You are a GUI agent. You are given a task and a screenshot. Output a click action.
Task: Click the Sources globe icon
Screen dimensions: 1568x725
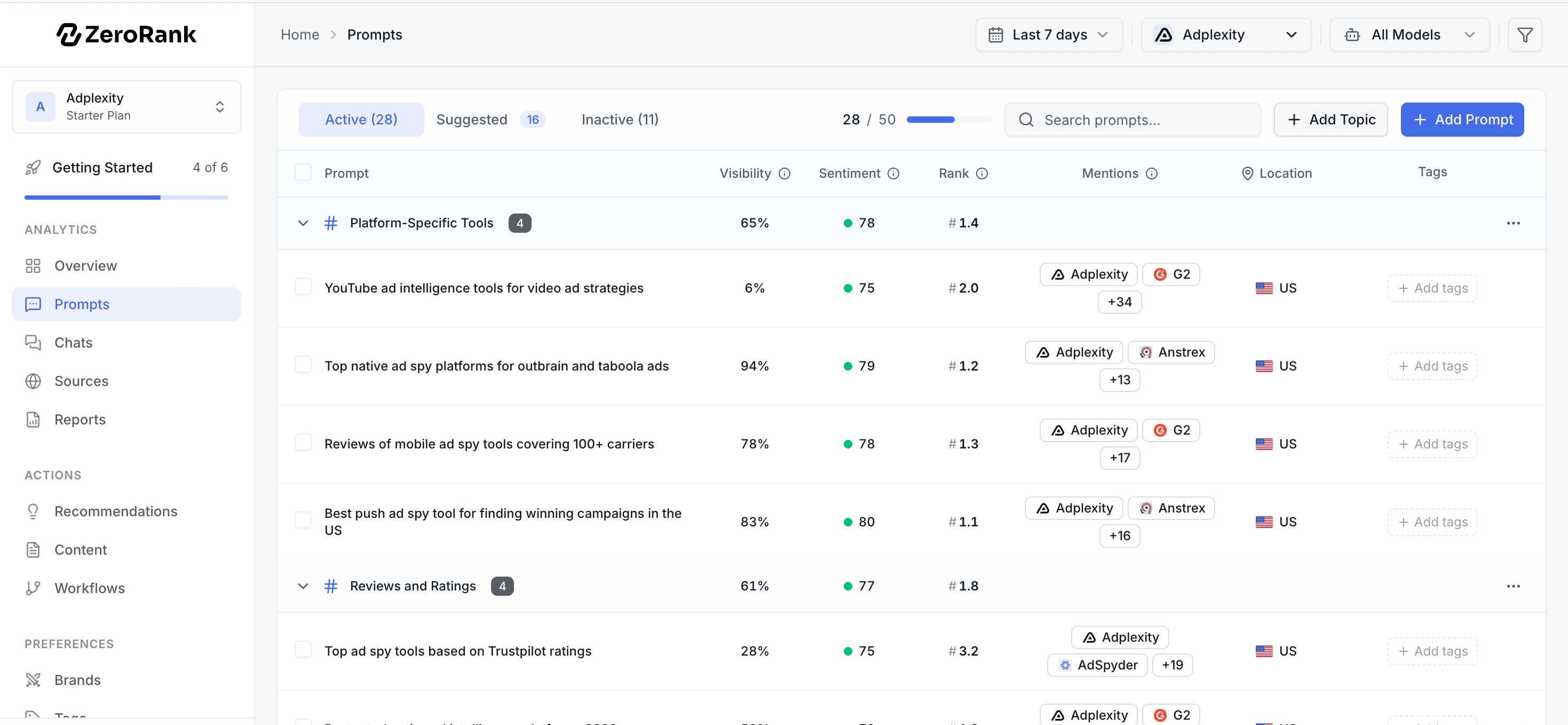point(33,381)
